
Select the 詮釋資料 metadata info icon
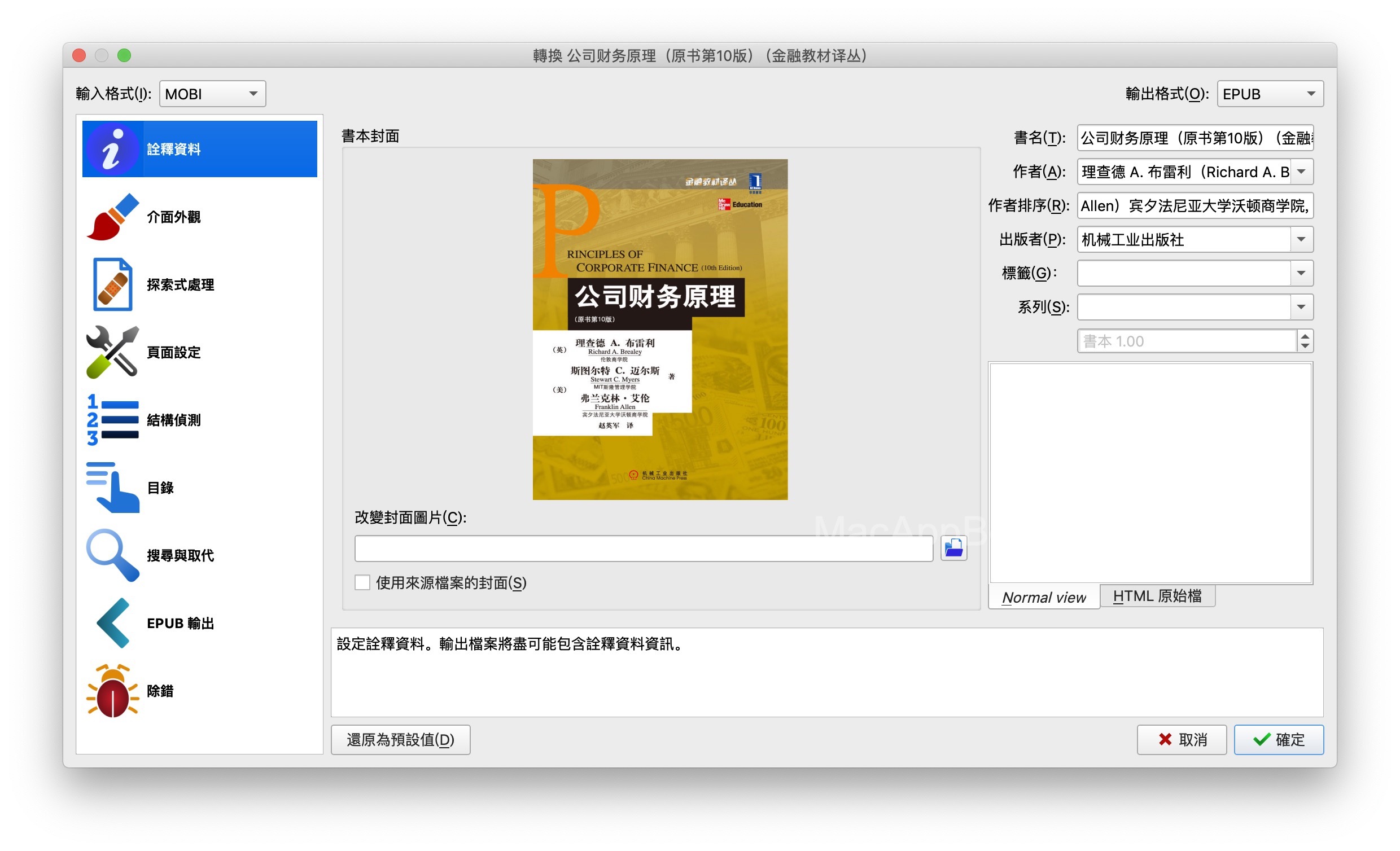point(112,149)
